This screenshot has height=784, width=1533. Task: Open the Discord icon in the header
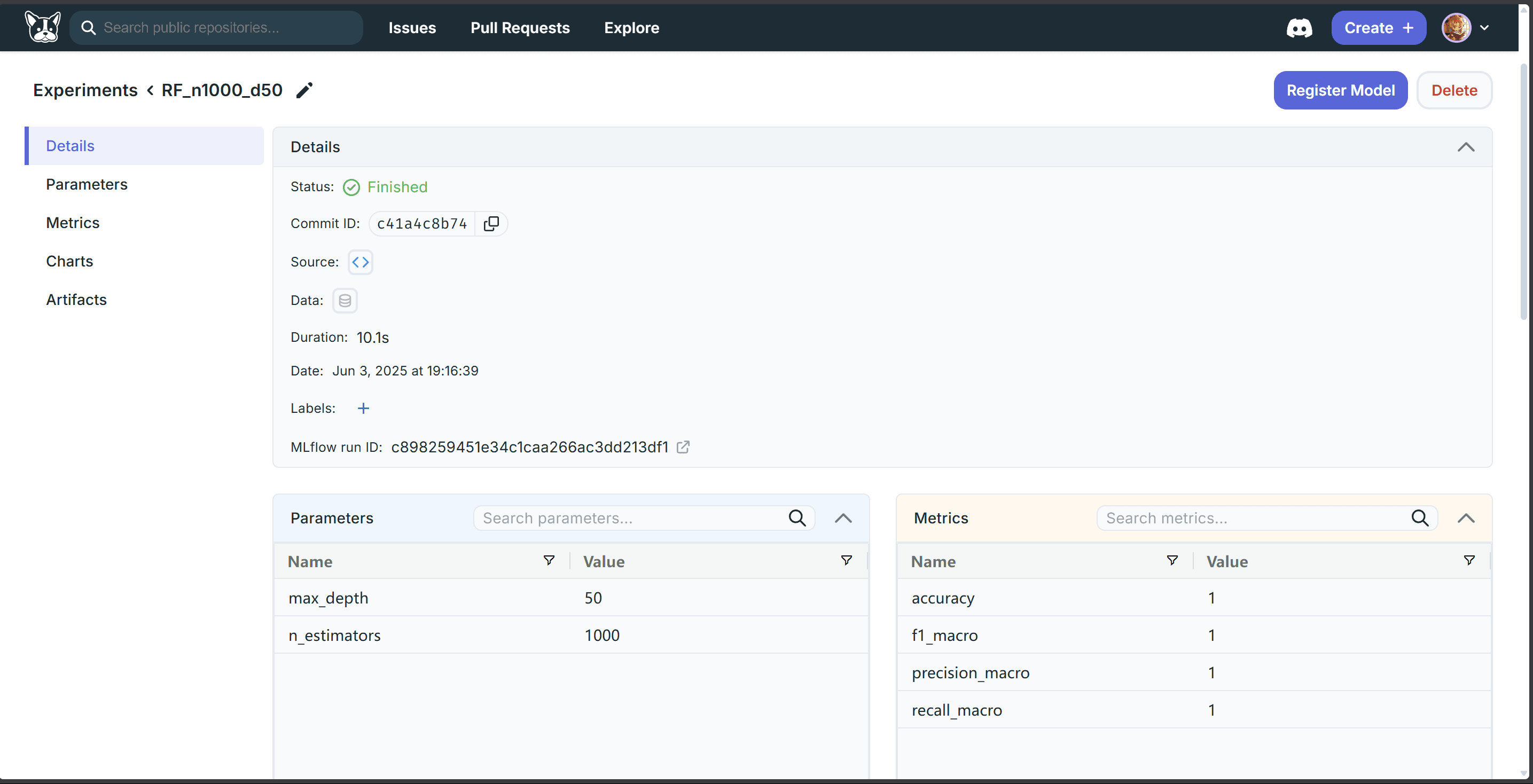[1300, 27]
